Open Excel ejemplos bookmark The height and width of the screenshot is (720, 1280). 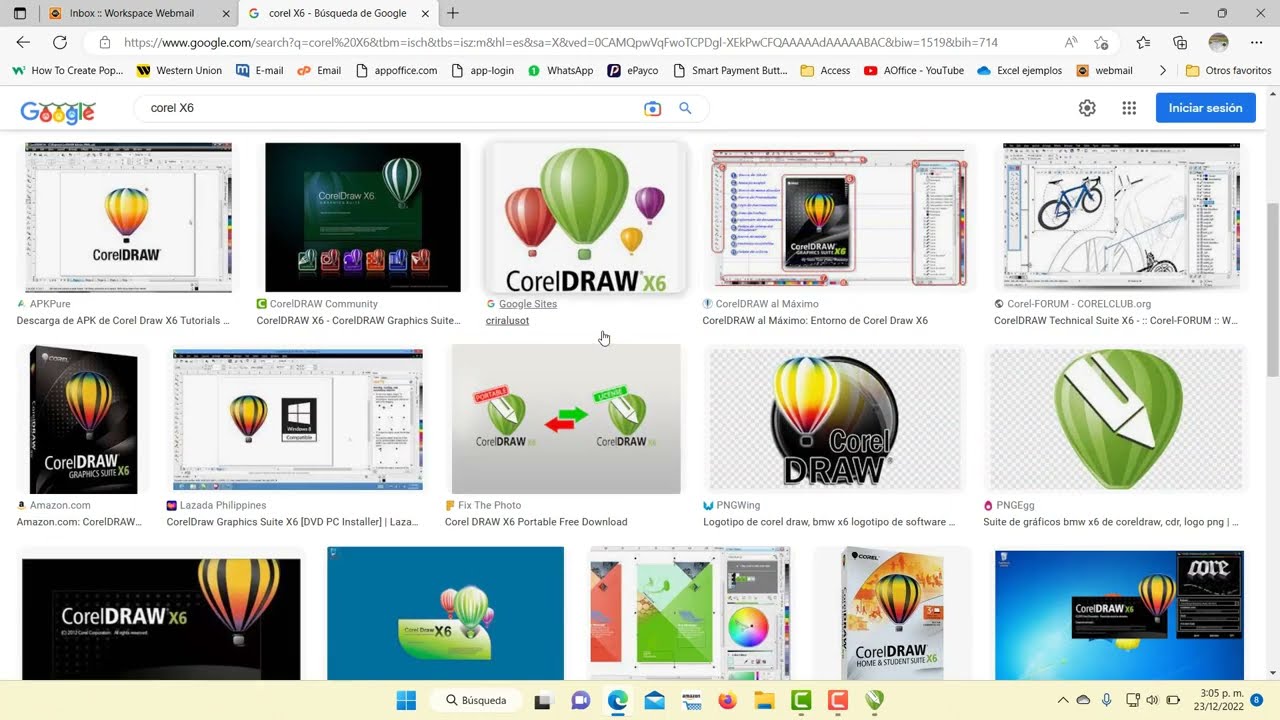click(1019, 71)
